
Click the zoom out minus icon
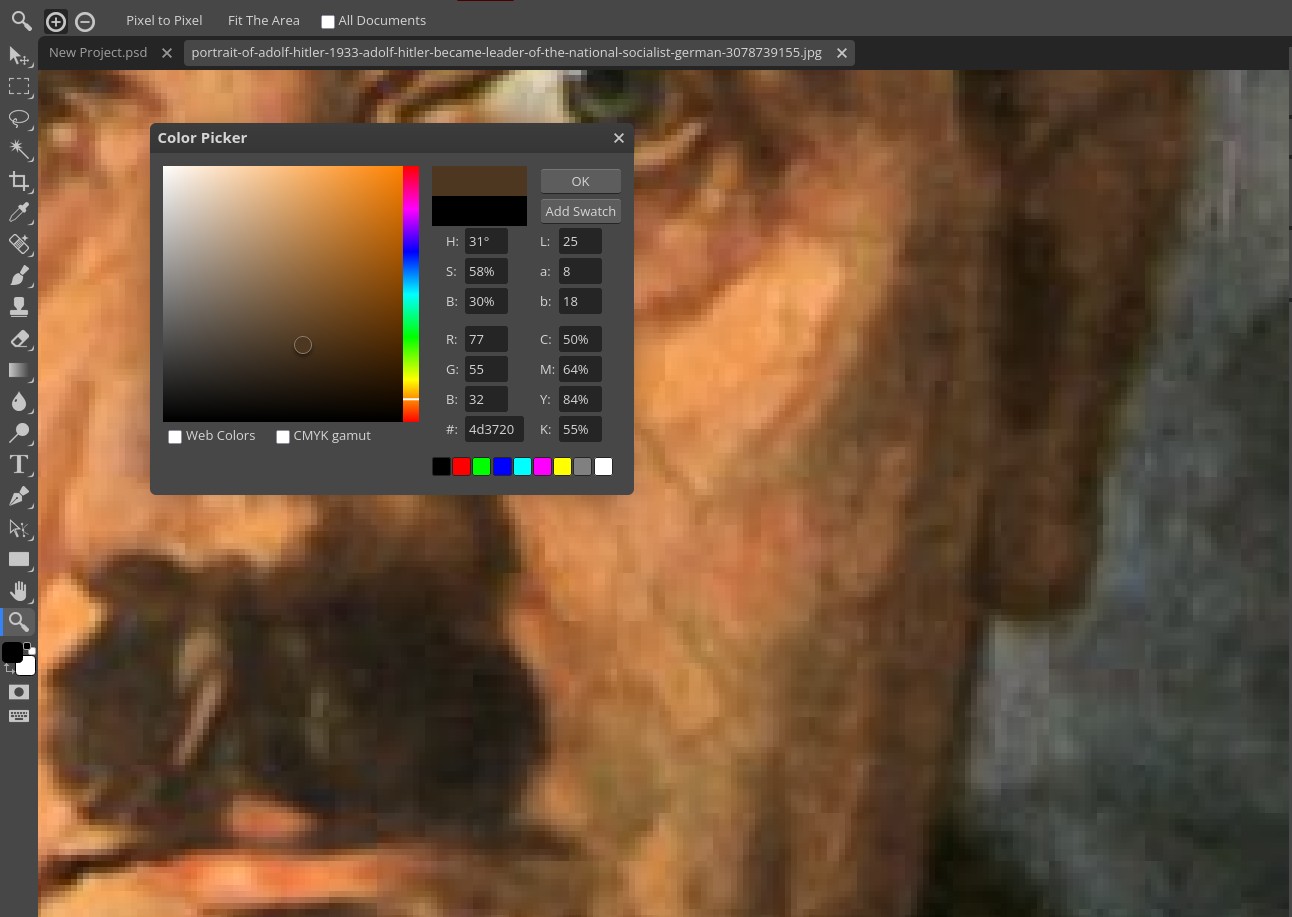[x=85, y=21]
